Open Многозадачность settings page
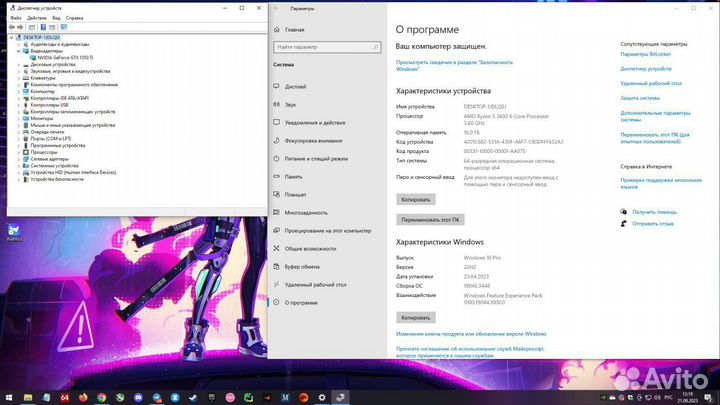Screen dimensions: 720x405 tap(306, 213)
